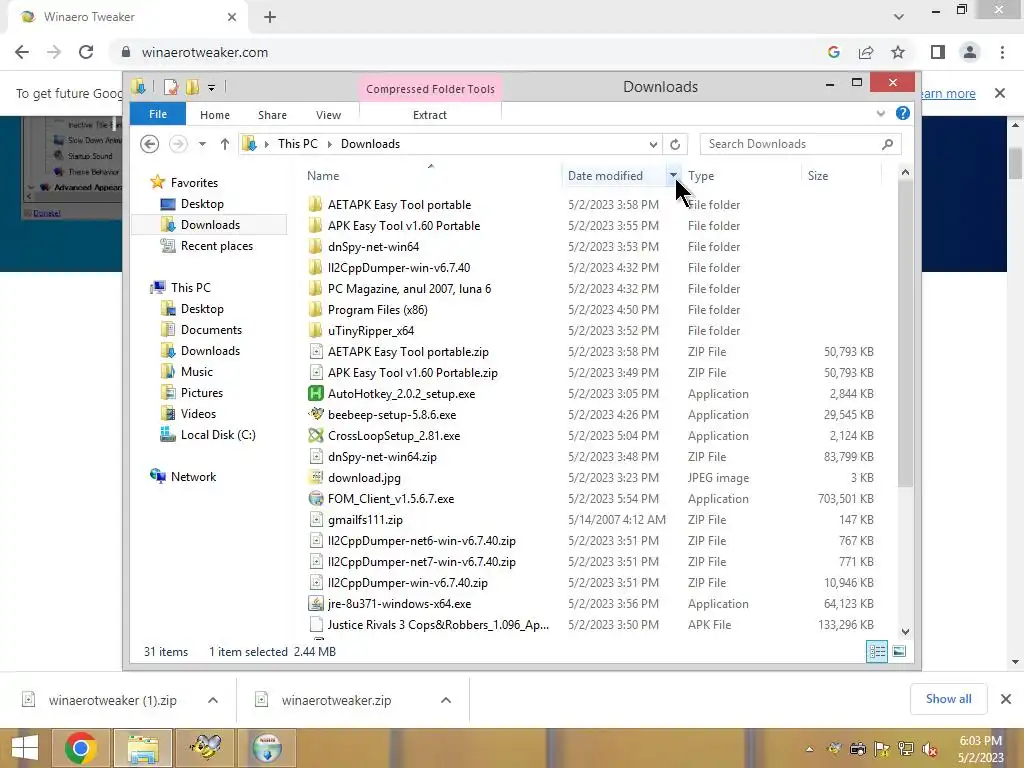This screenshot has height=768, width=1024.
Task: Expand the Explorer ribbon chevron
Action: (880, 114)
